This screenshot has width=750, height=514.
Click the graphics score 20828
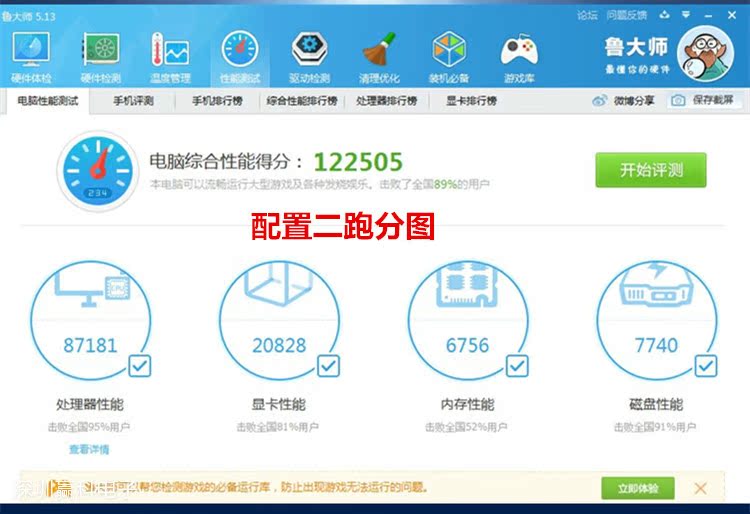[279, 345]
